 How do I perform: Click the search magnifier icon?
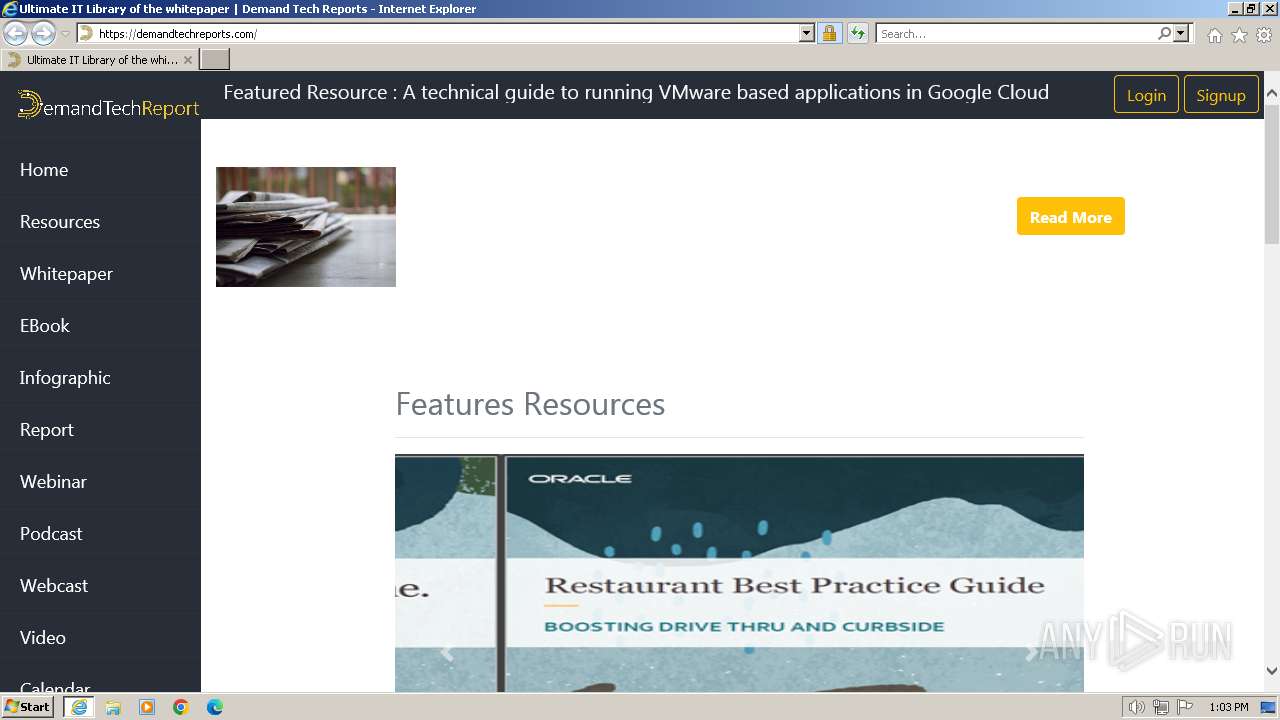click(x=1164, y=34)
